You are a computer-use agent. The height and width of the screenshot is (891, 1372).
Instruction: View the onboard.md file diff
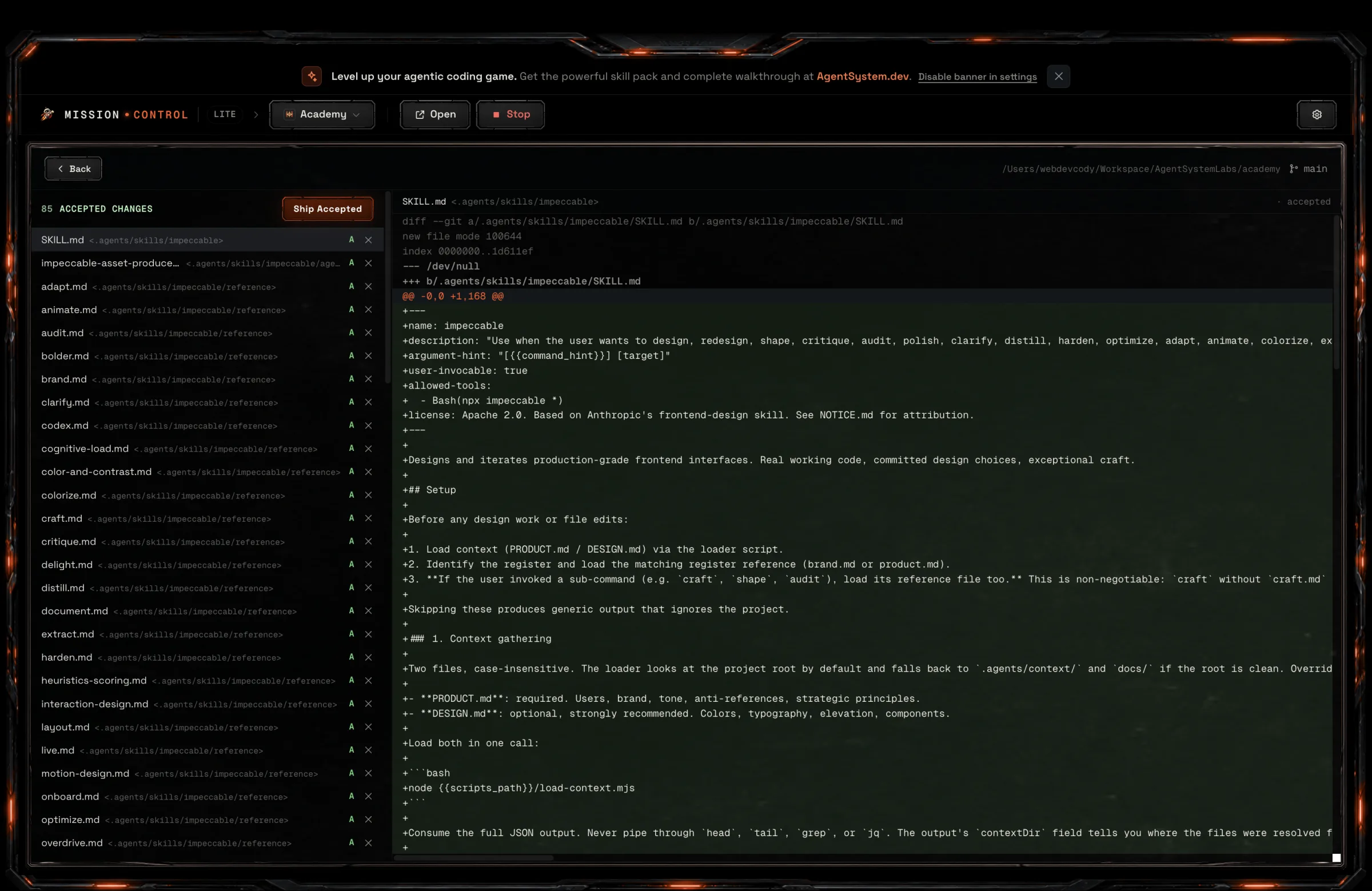[208, 796]
